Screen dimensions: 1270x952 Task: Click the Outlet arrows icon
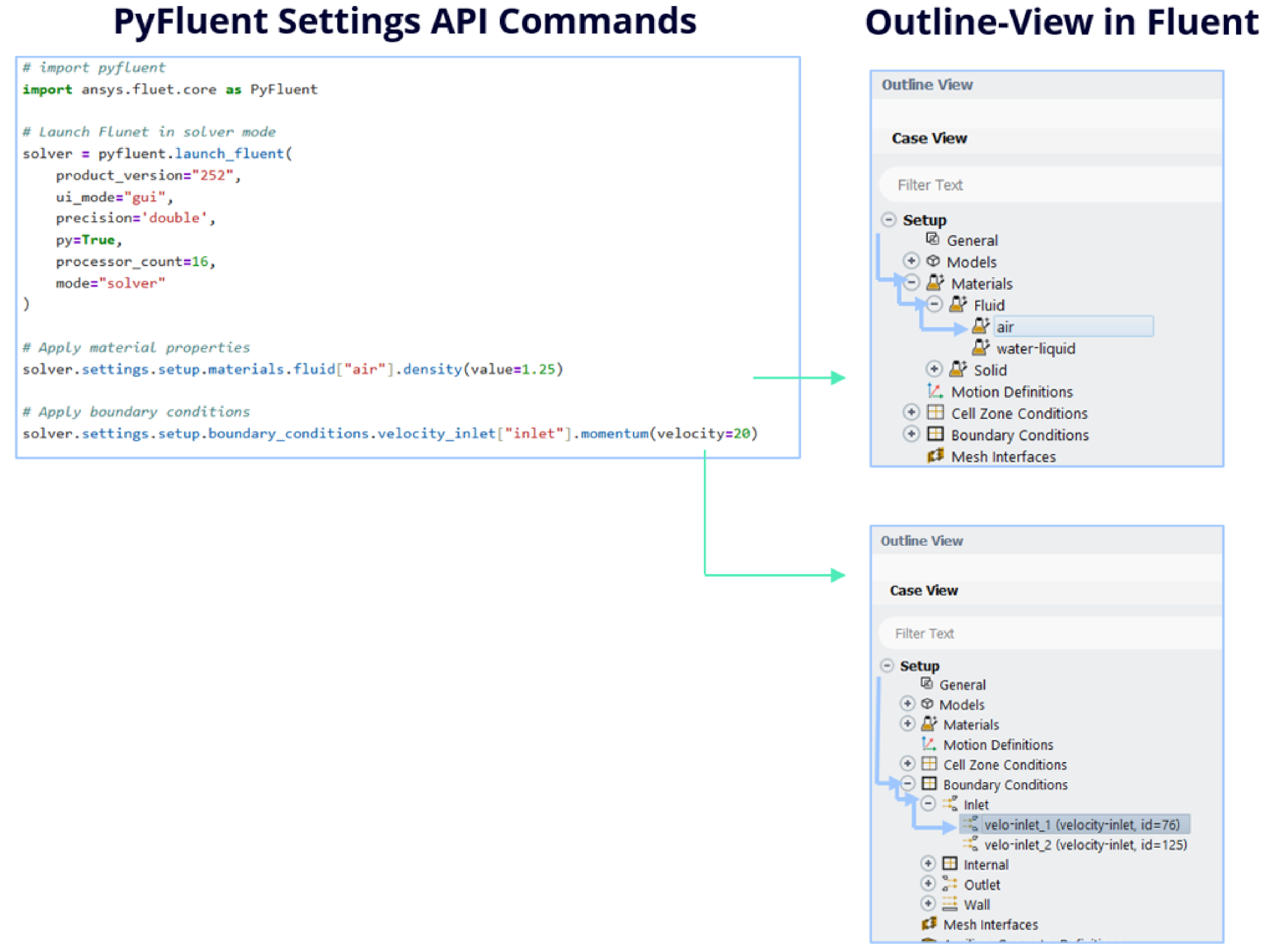tap(950, 884)
